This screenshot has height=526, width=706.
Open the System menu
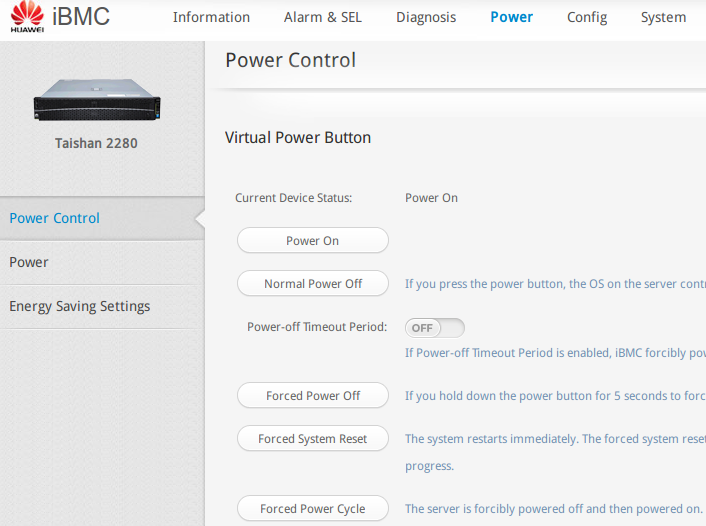click(x=663, y=17)
